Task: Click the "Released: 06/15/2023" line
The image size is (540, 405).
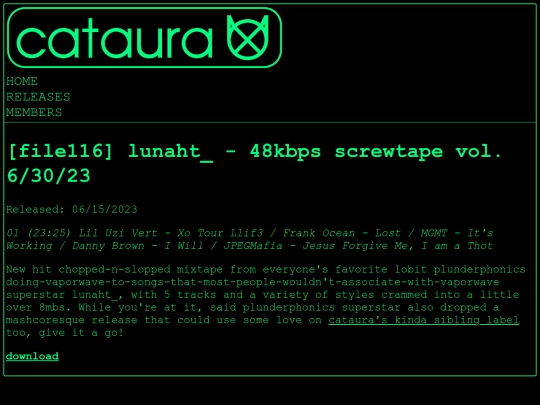Action: pos(72,209)
